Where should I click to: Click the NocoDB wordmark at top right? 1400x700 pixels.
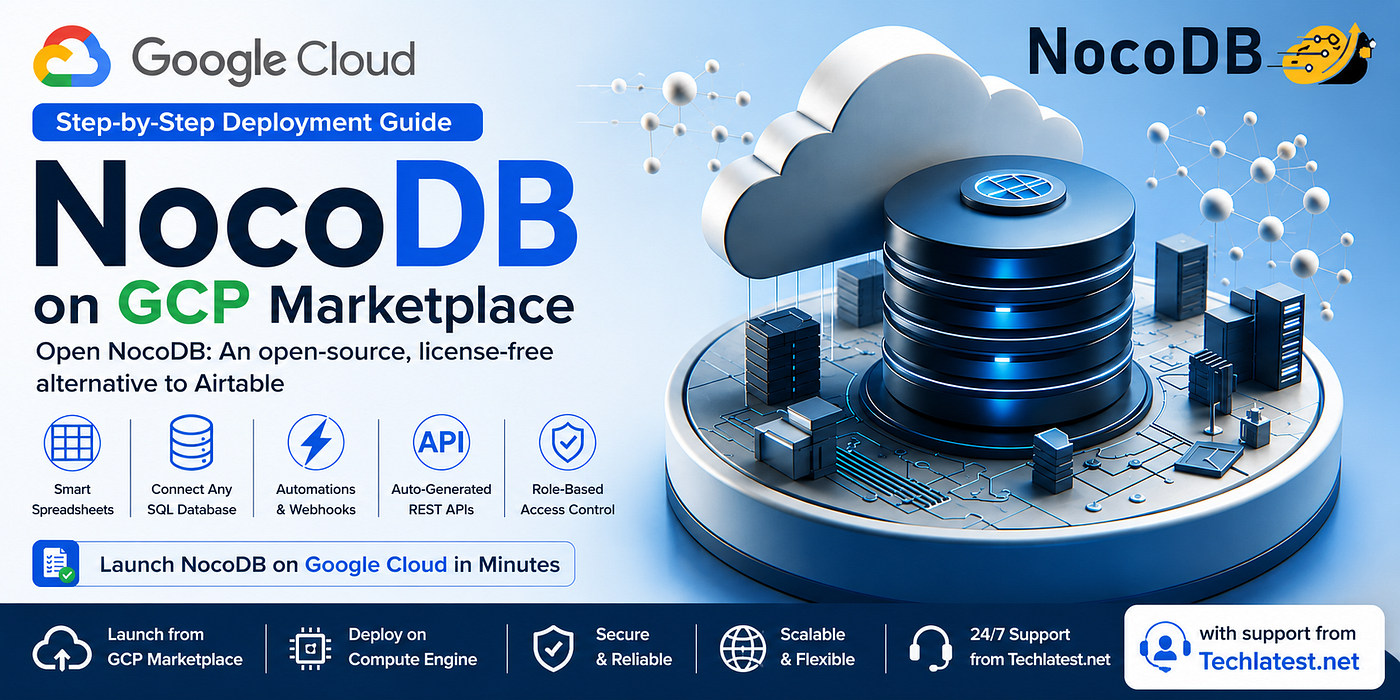pyautogui.click(x=1146, y=51)
